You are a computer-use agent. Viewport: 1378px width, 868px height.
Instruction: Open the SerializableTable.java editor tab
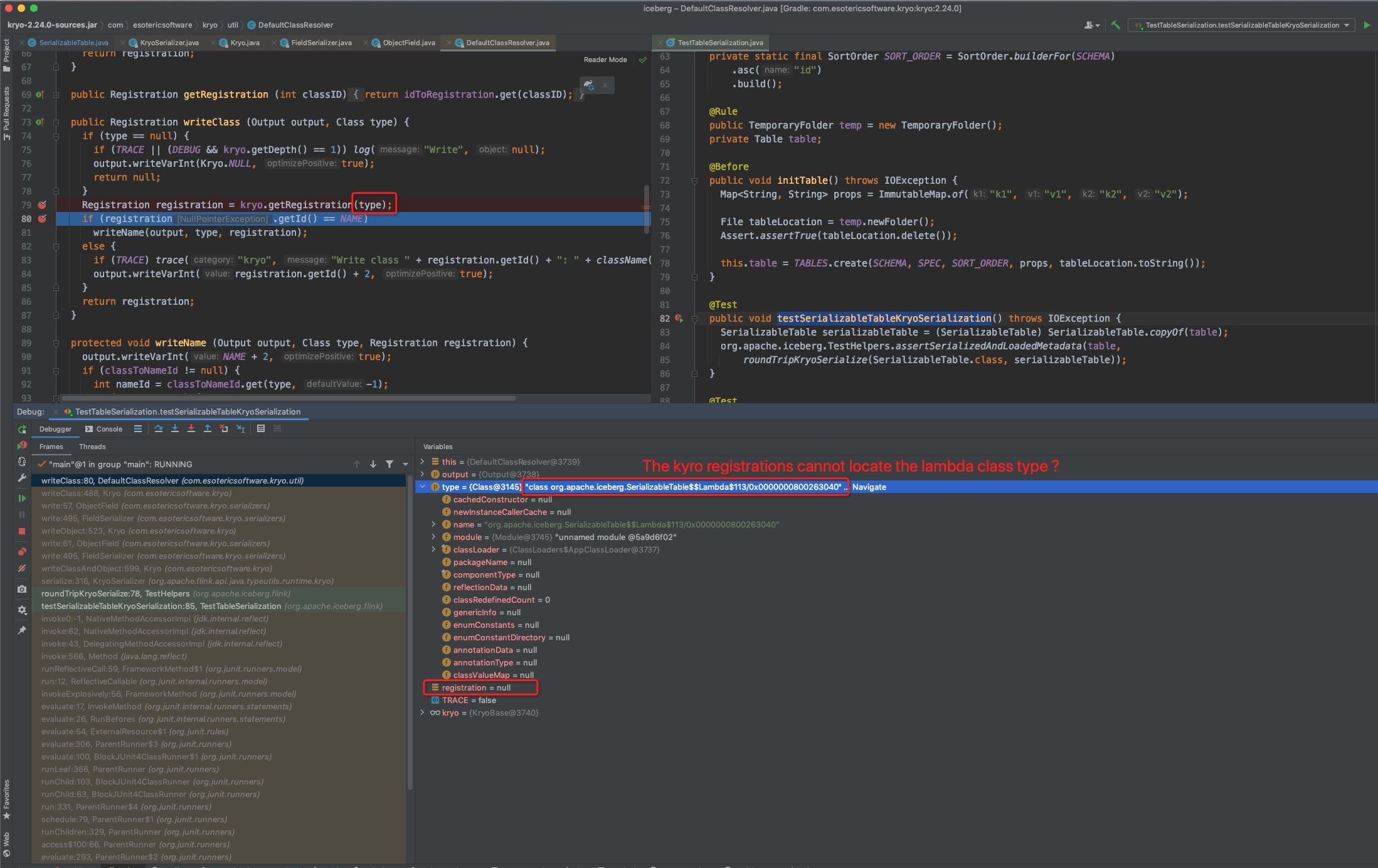[x=73, y=43]
